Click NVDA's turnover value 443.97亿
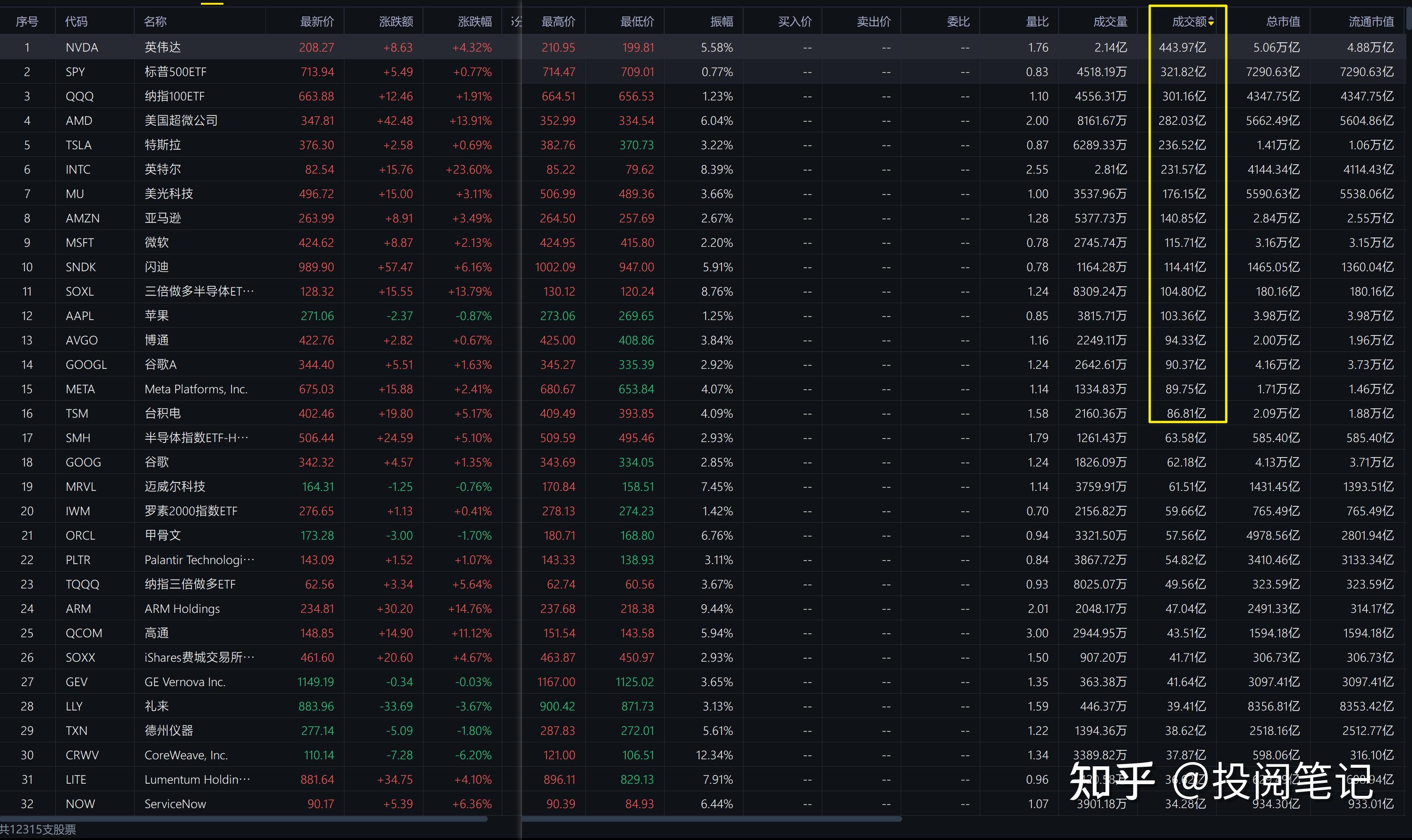The width and height of the screenshot is (1412, 840). 1182,47
